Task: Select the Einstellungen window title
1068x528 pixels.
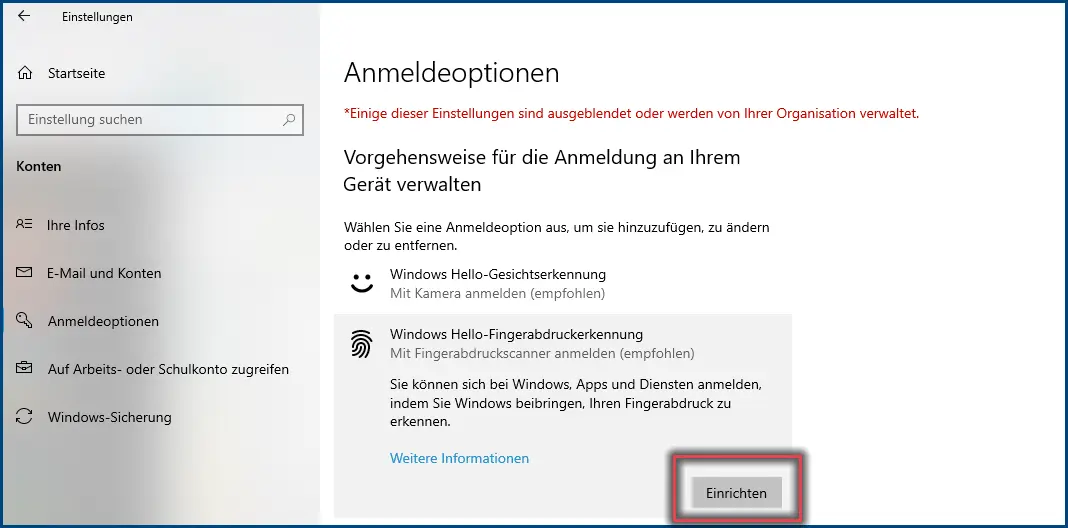Action: pyautogui.click(x=97, y=17)
